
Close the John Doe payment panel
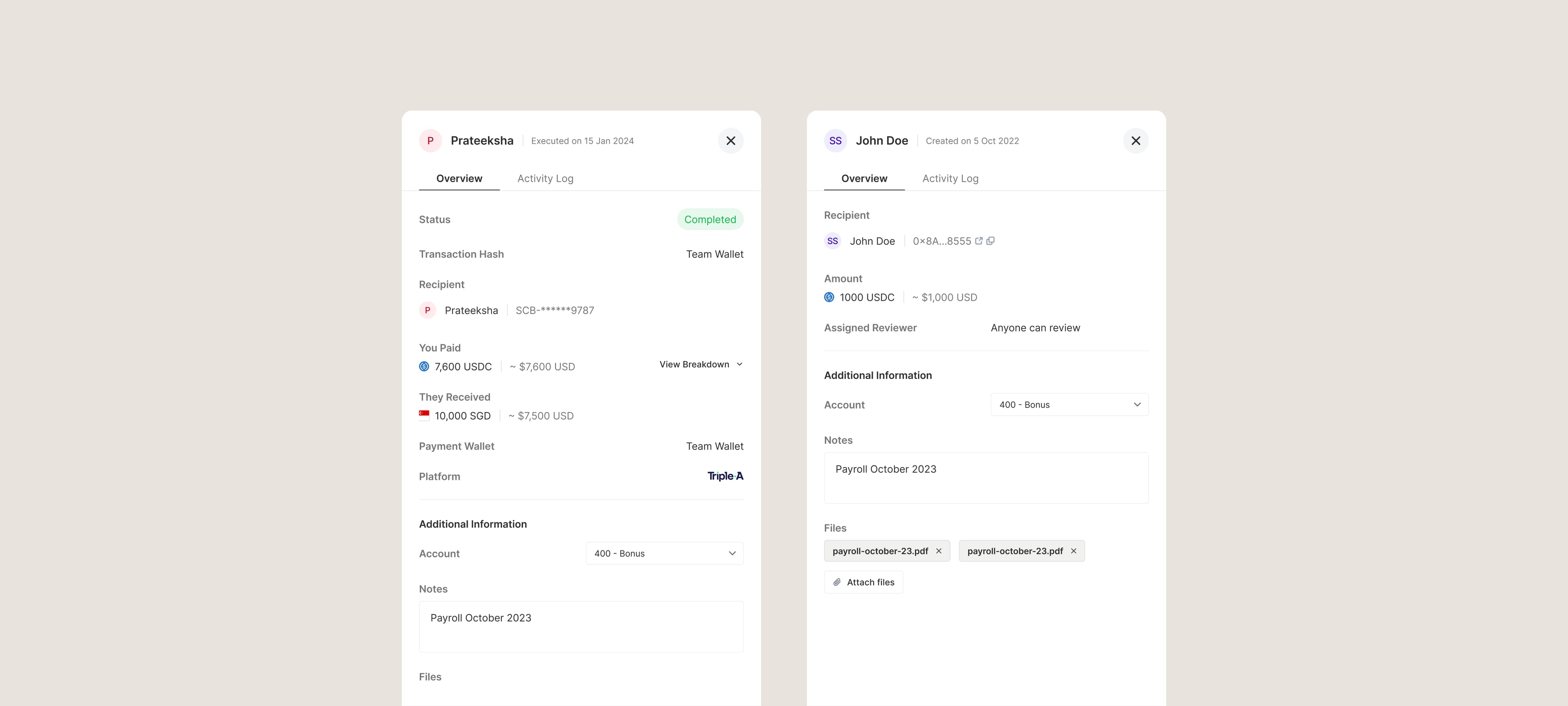(x=1136, y=141)
